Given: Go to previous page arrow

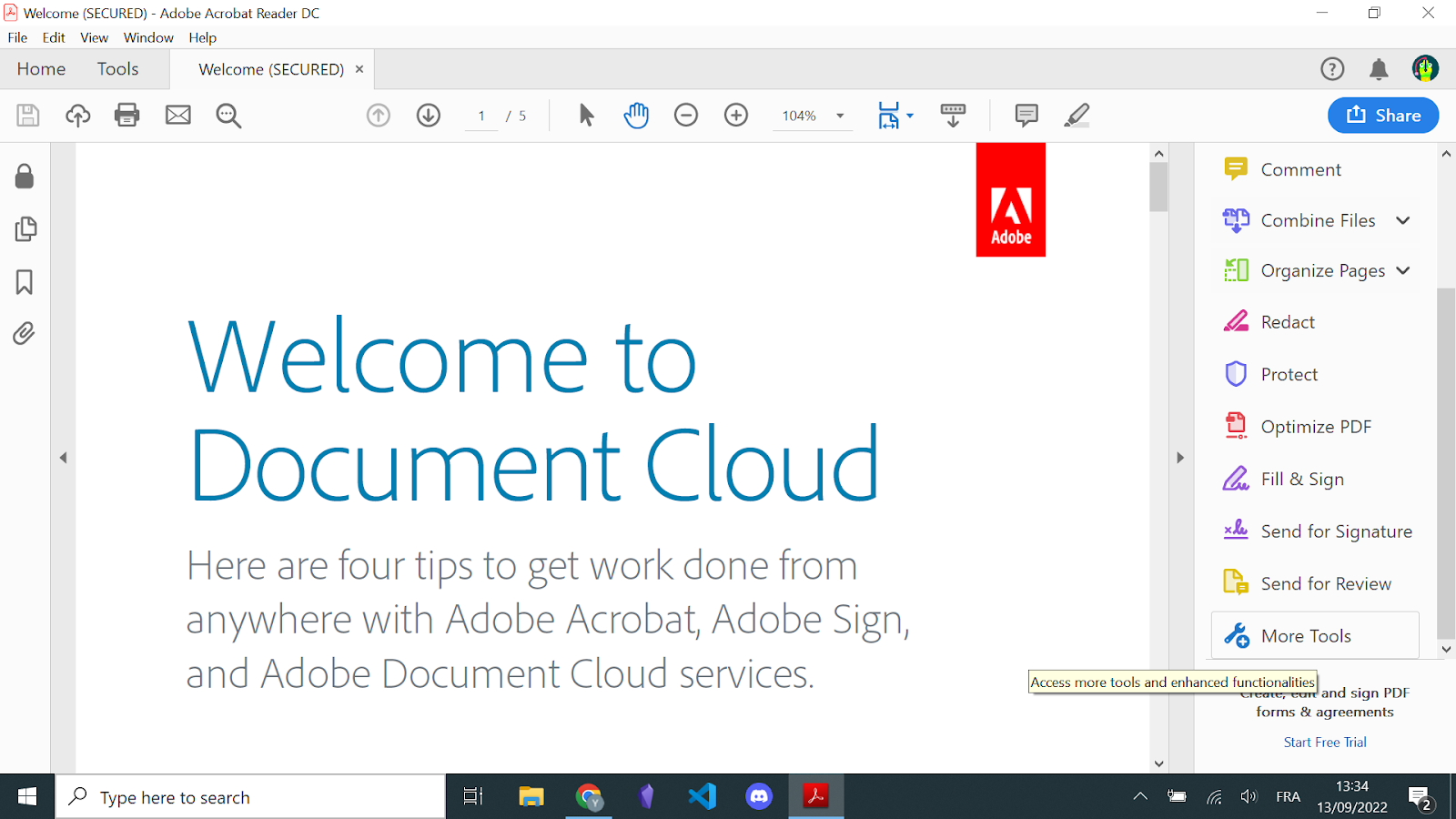Looking at the screenshot, I should [379, 116].
